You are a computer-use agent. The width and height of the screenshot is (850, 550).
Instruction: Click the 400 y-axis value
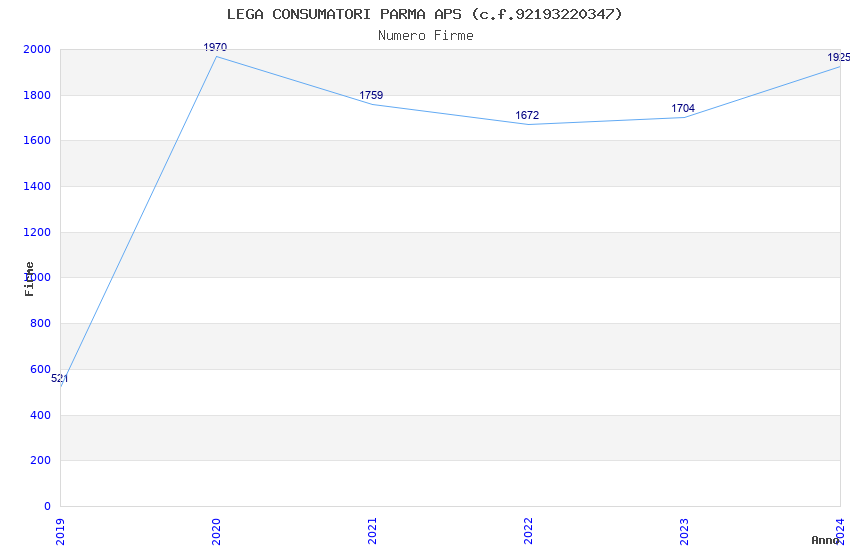(41, 416)
